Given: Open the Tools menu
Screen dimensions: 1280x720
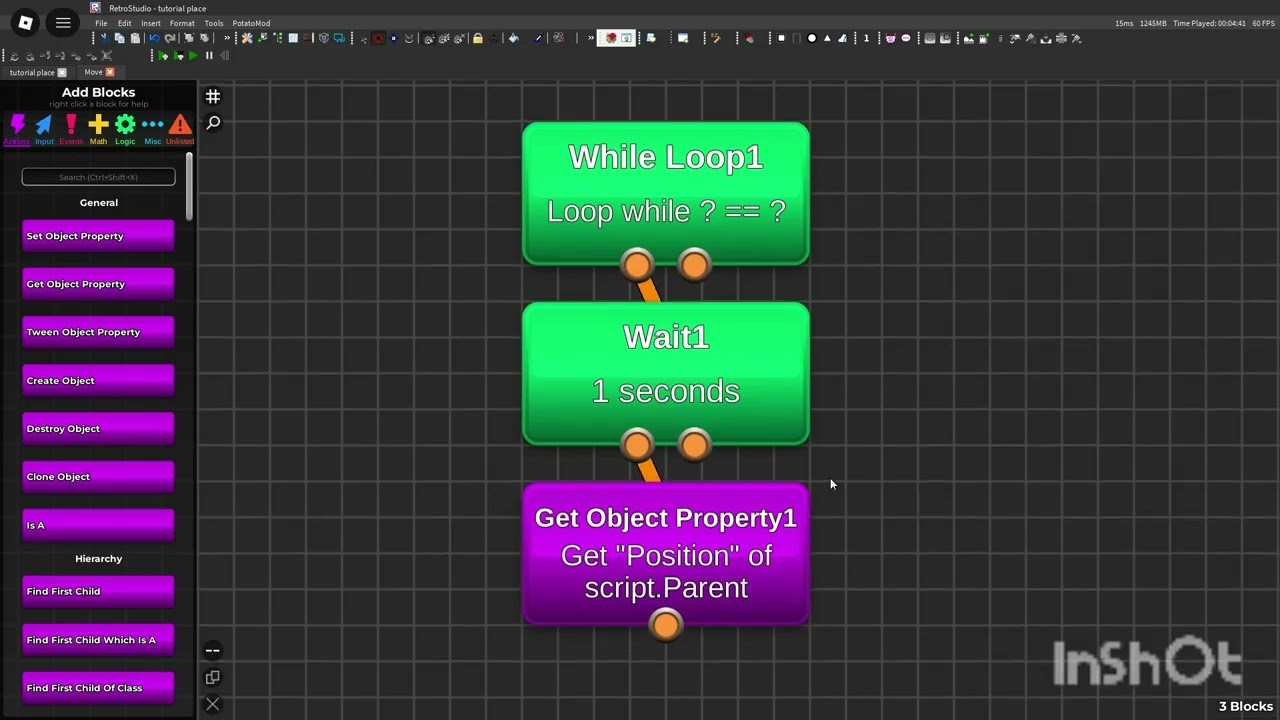Looking at the screenshot, I should tap(214, 23).
